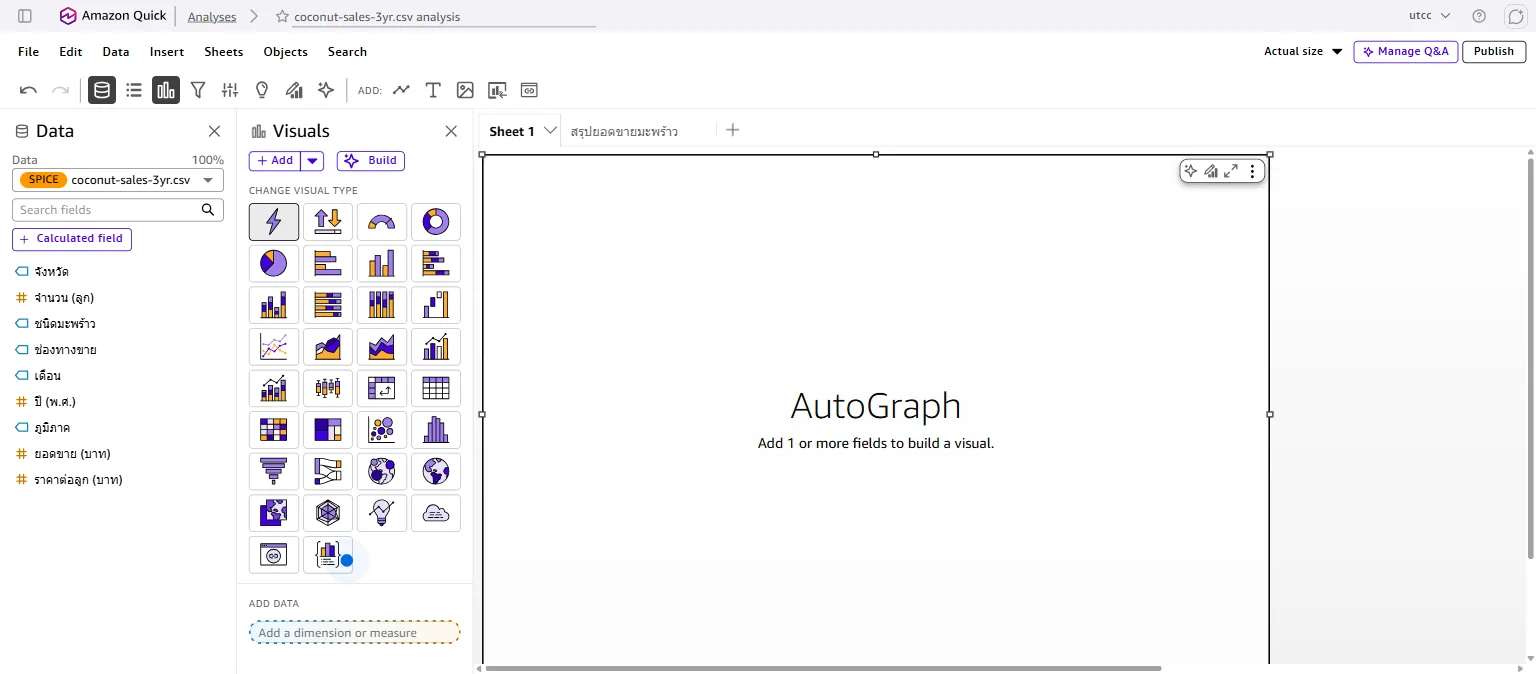Select the Pivot table visual type
Viewport: 1536px width, 674px height.
382,388
